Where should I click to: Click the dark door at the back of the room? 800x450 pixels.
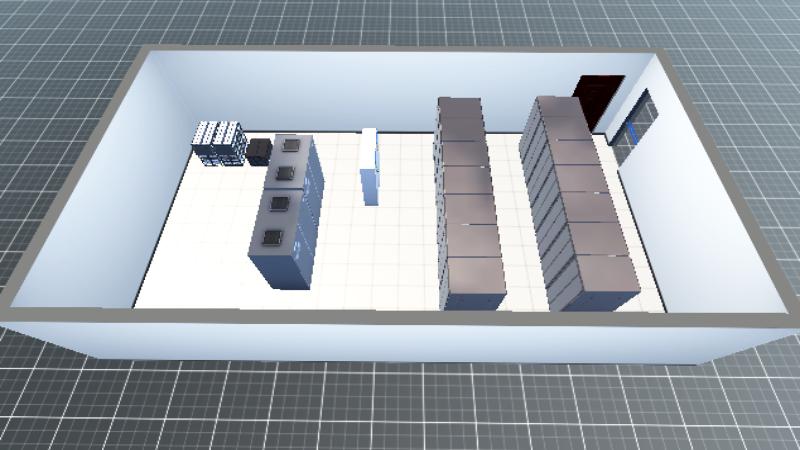[598, 101]
